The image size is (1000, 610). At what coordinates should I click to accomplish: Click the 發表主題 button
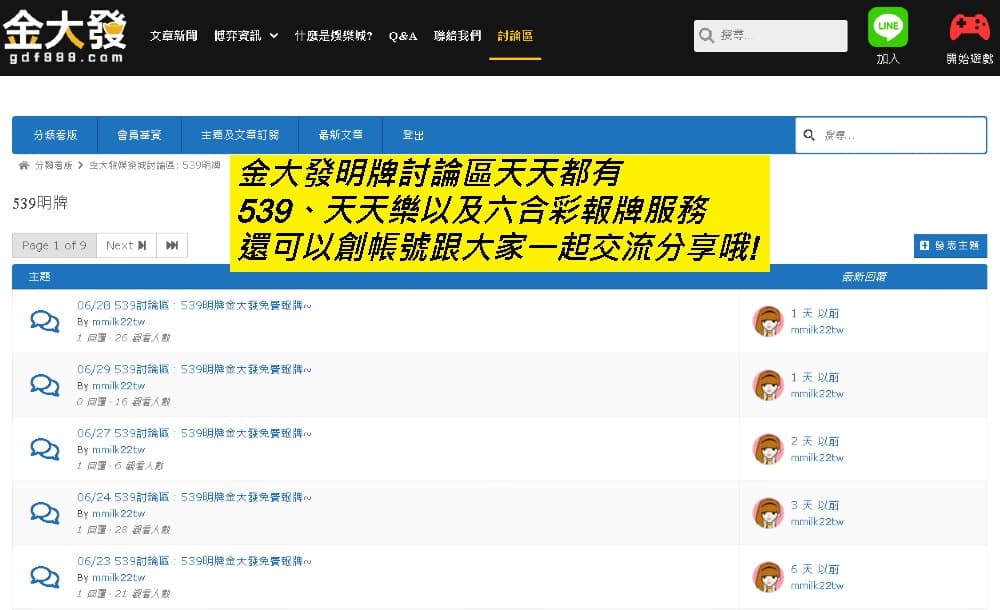tap(951, 245)
